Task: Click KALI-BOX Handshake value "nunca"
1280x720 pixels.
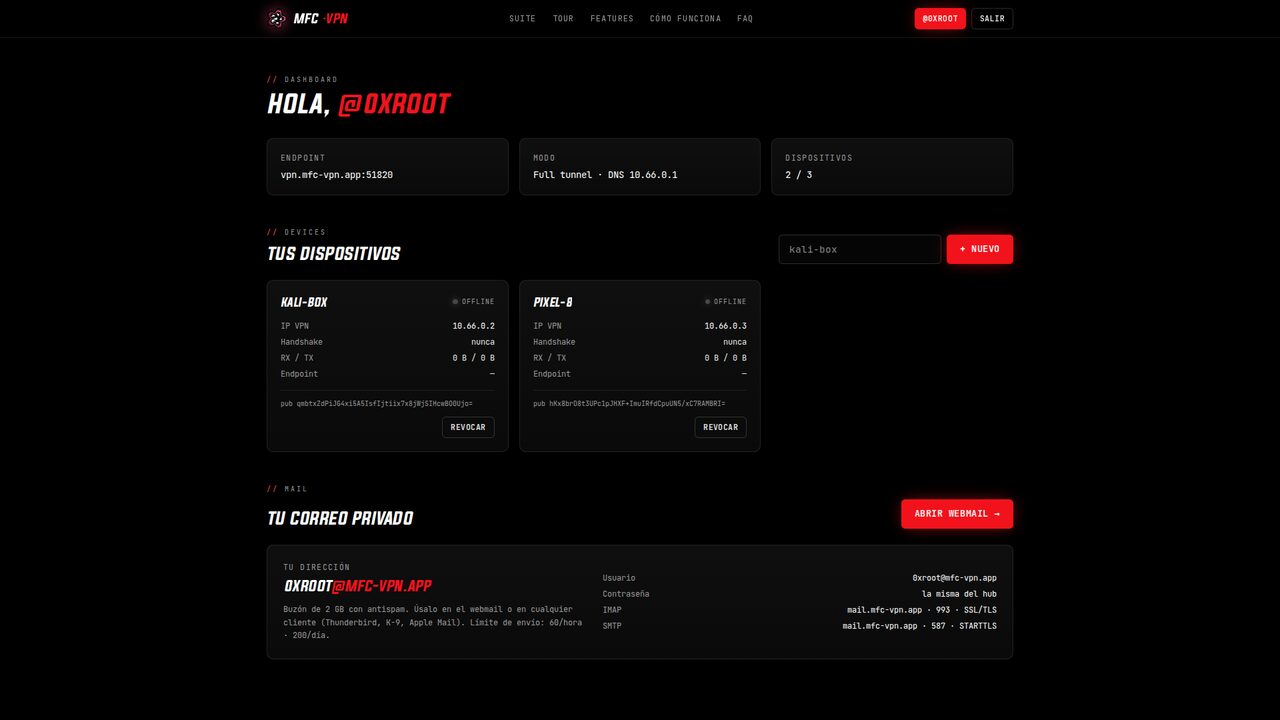Action: pyautogui.click(x=483, y=342)
